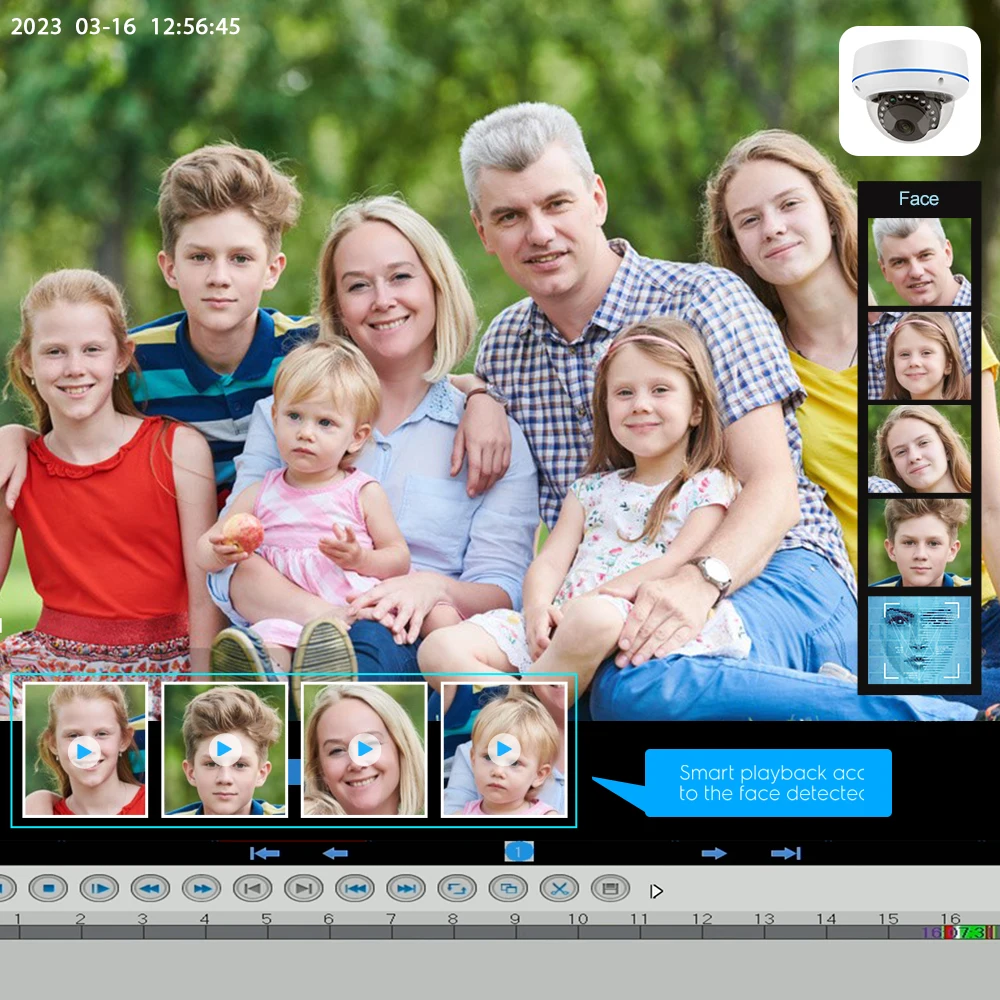Click the Smart playback callout bubble
Screen dimensions: 1000x1000
pos(768,783)
